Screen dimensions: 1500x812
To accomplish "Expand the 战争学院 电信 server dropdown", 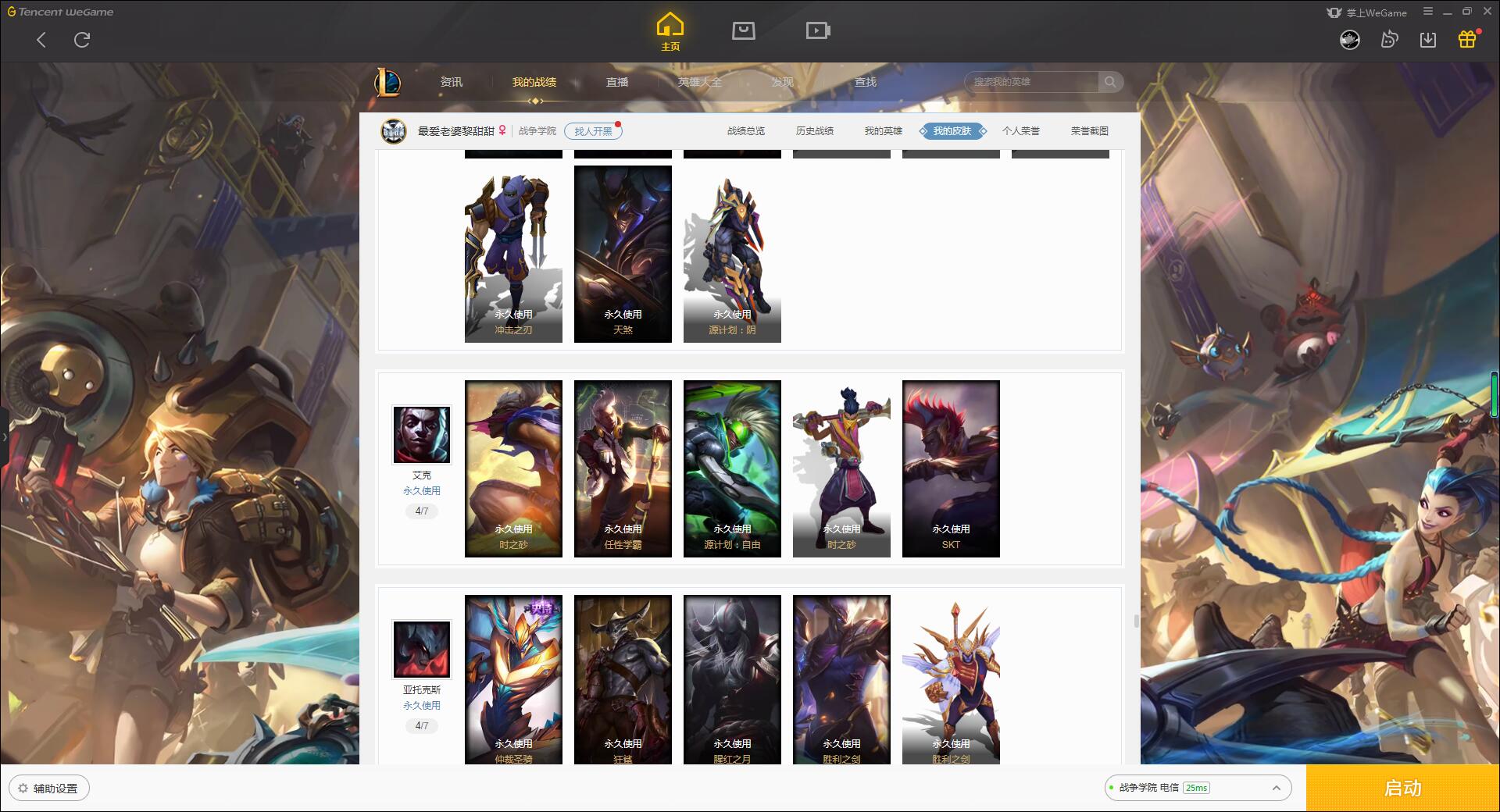I will click(1198, 788).
